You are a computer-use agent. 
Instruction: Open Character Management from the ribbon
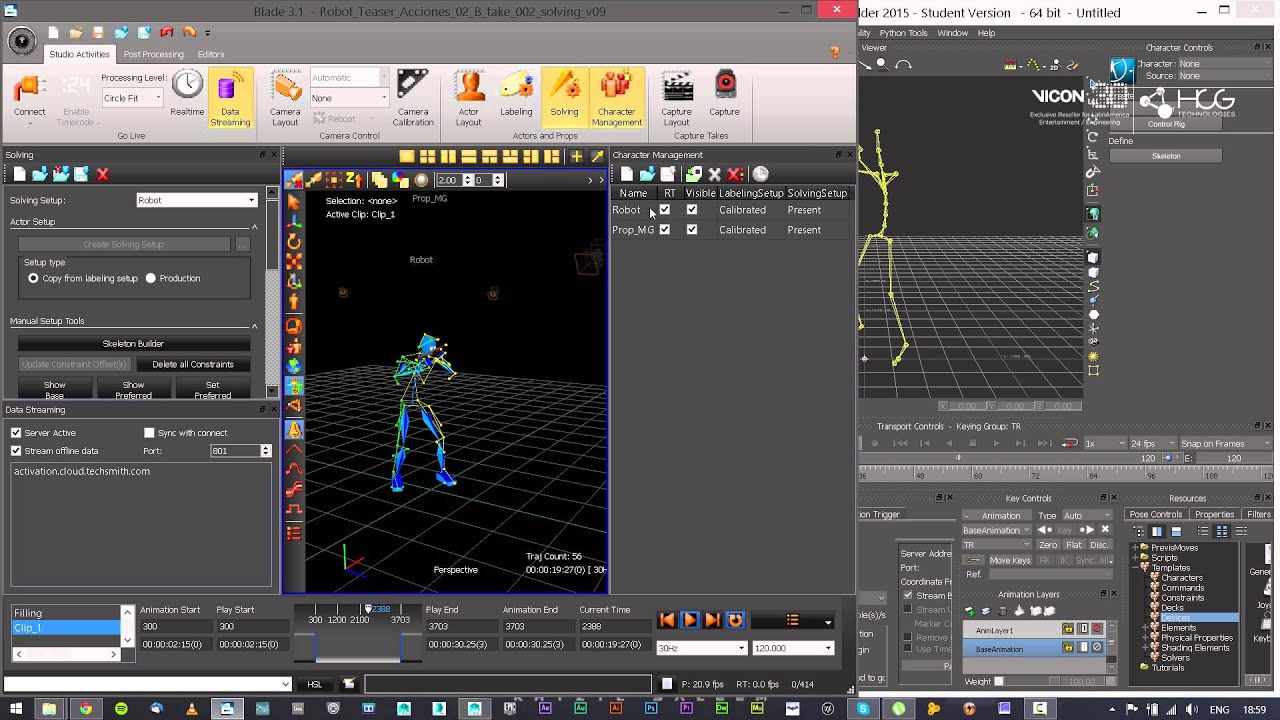tap(616, 99)
